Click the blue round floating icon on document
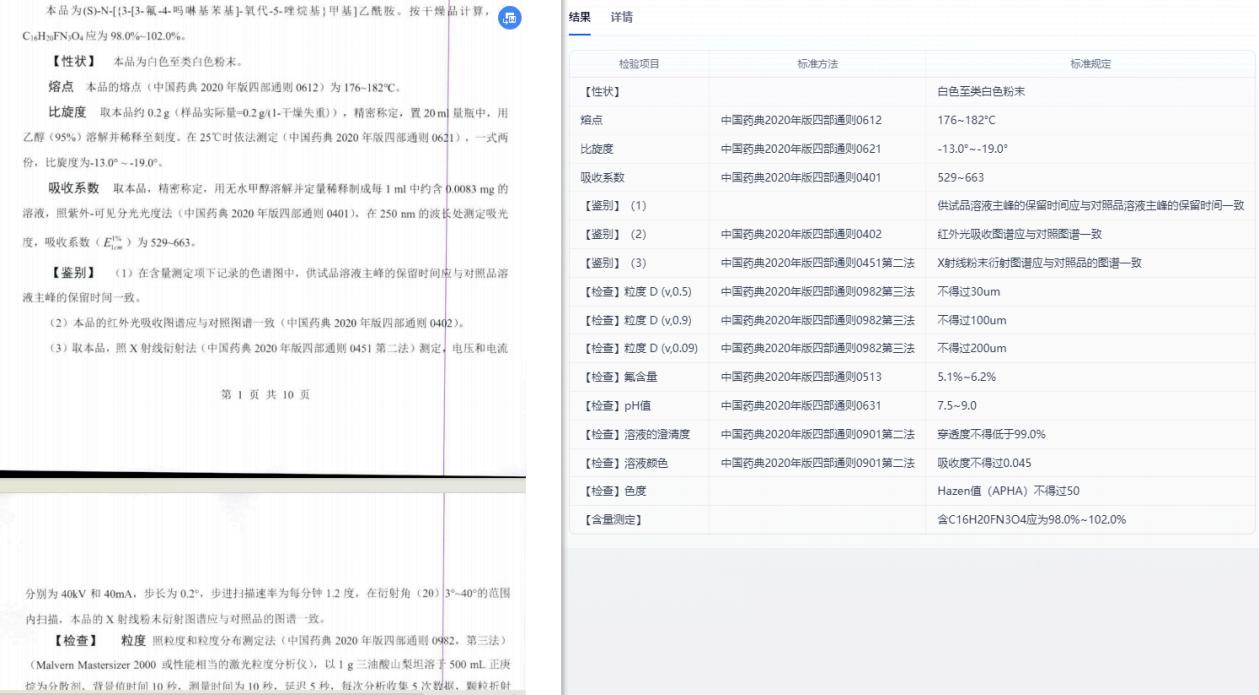 pyautogui.click(x=510, y=18)
